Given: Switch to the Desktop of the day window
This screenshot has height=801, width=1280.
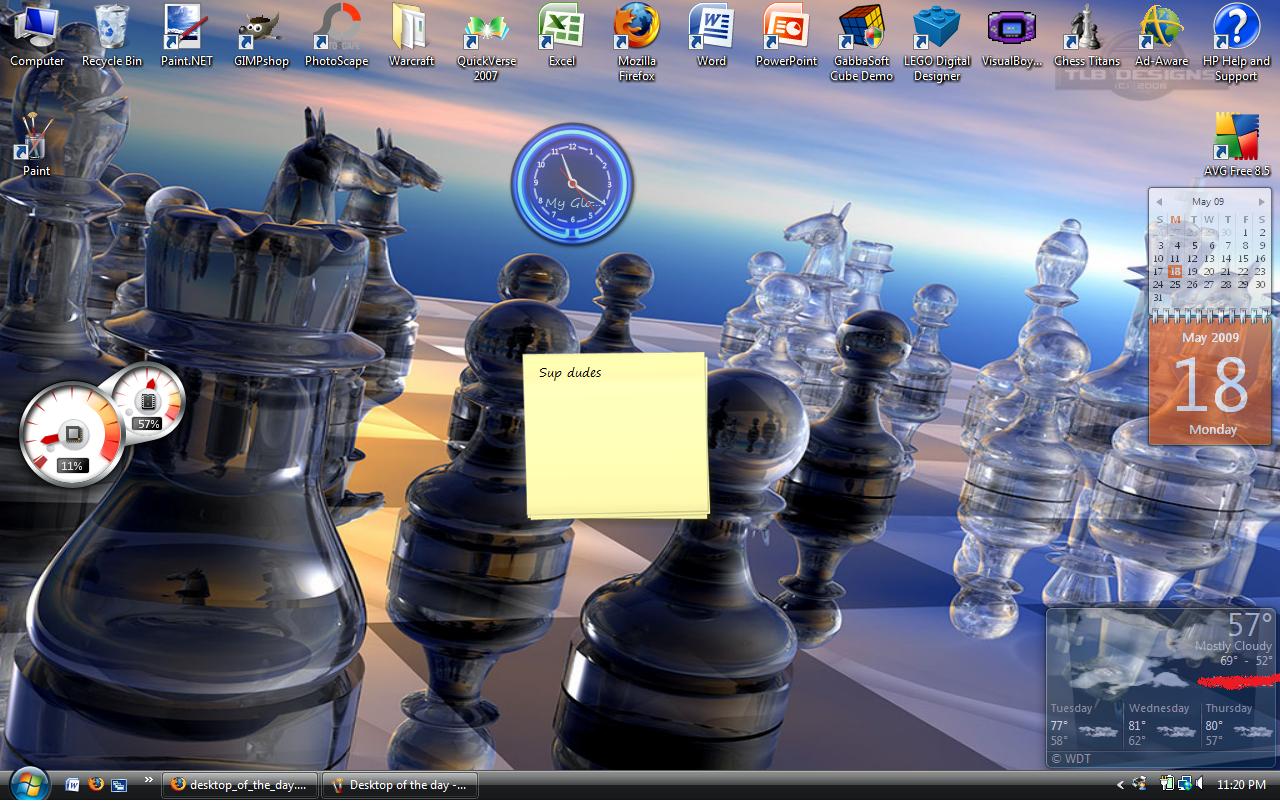Looking at the screenshot, I should pos(400,785).
